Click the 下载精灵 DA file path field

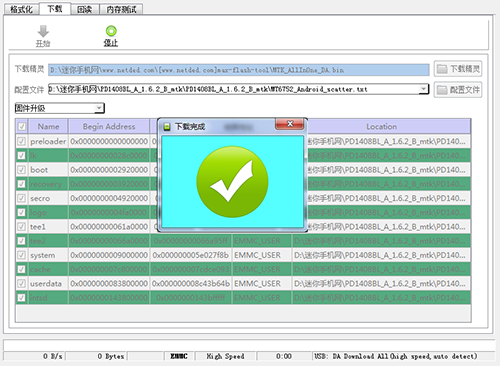pyautogui.click(x=239, y=70)
